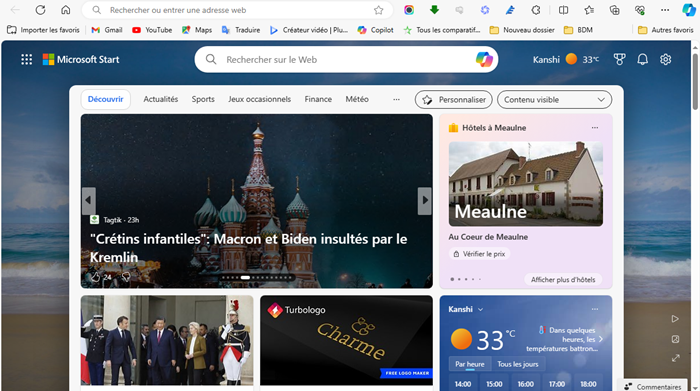Select the Découvrir tab

pyautogui.click(x=105, y=99)
